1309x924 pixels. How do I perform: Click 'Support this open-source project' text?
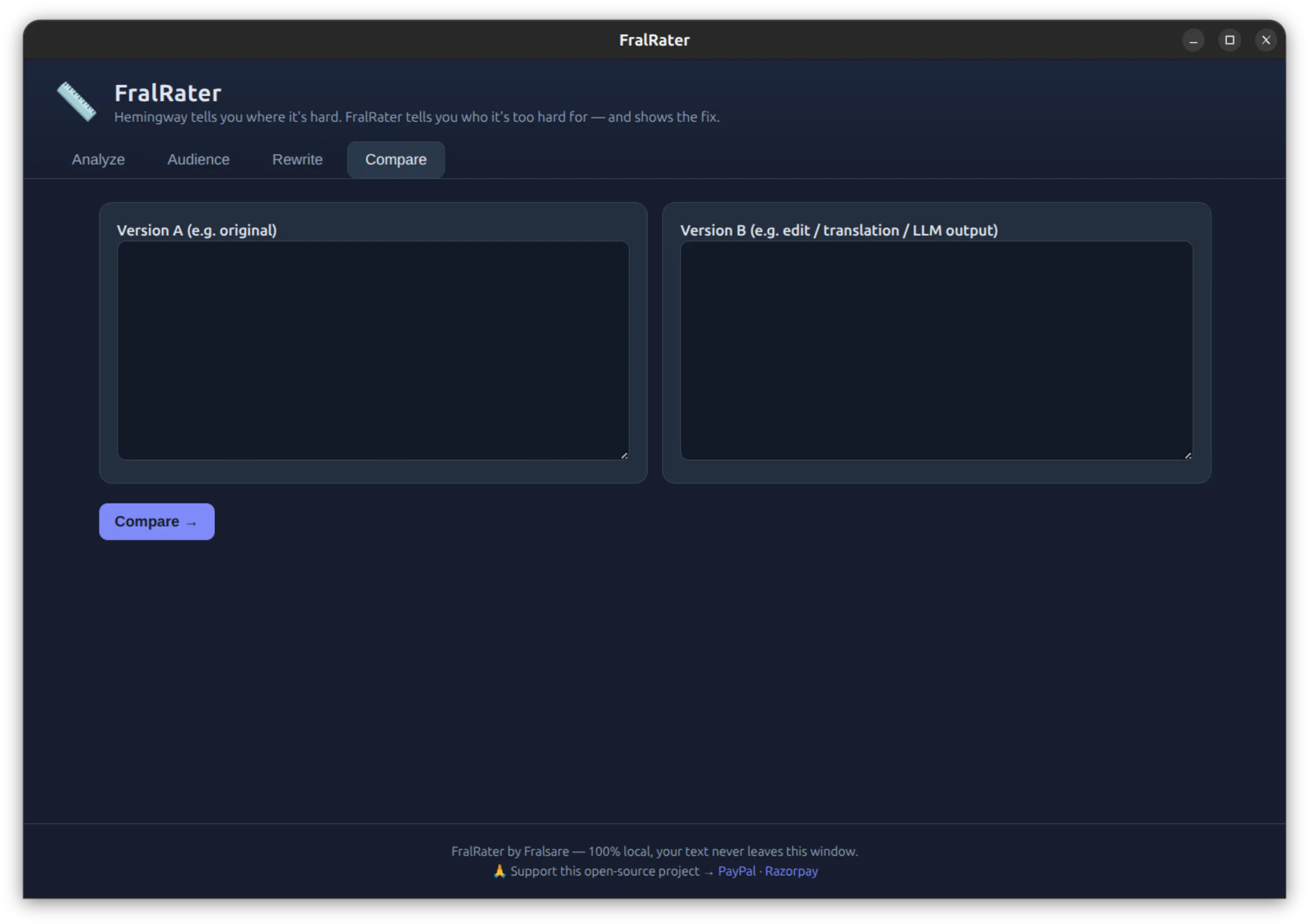(604, 871)
